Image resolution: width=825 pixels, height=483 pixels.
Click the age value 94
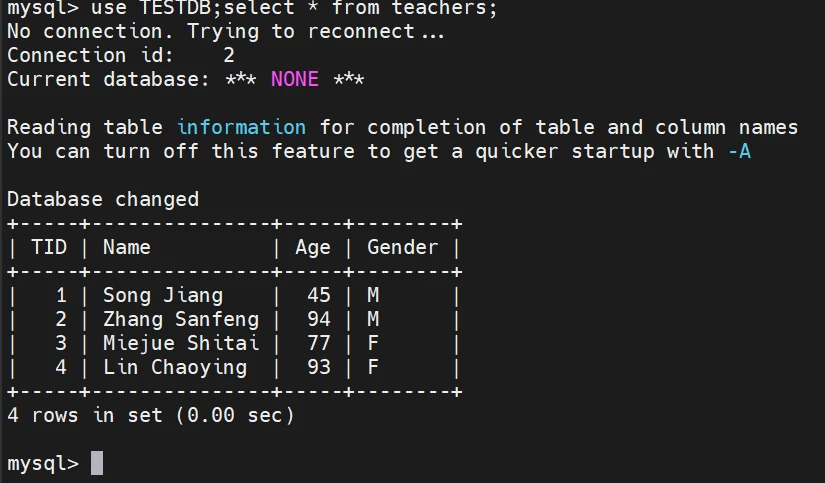click(319, 319)
